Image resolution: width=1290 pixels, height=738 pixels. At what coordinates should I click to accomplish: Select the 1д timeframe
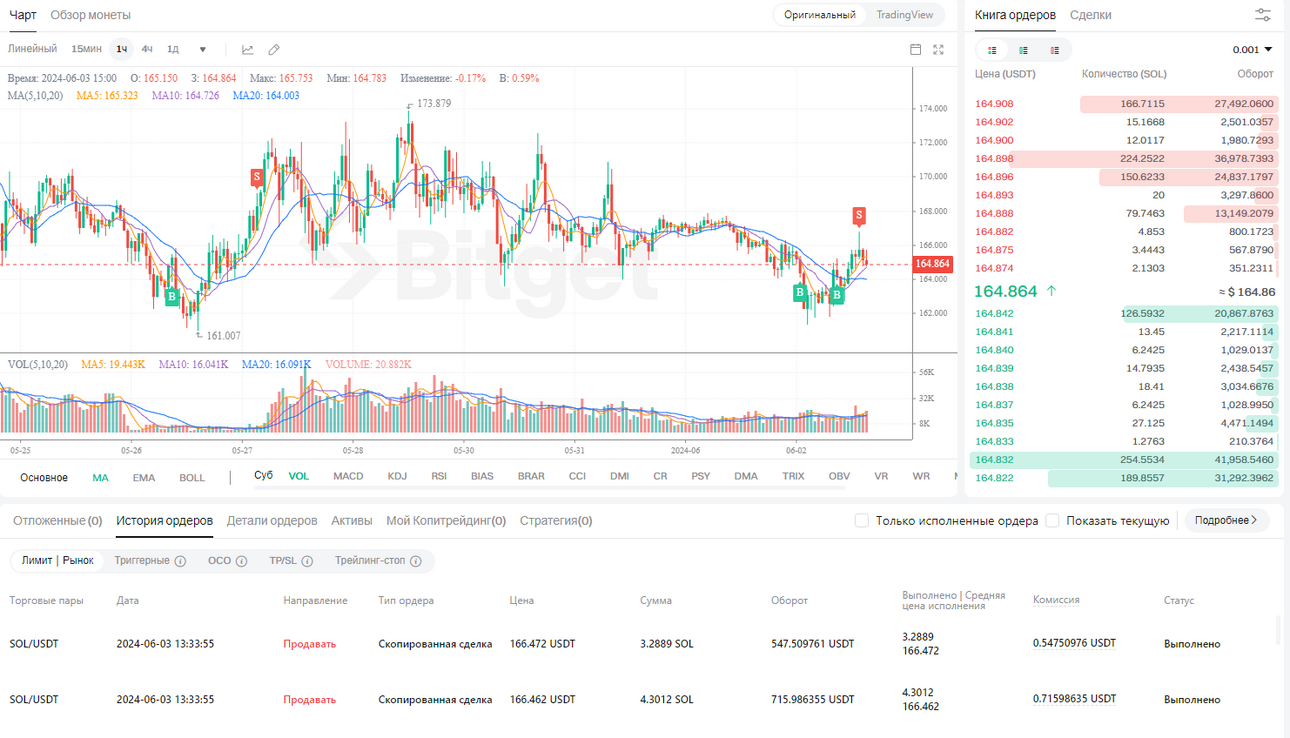(x=173, y=49)
